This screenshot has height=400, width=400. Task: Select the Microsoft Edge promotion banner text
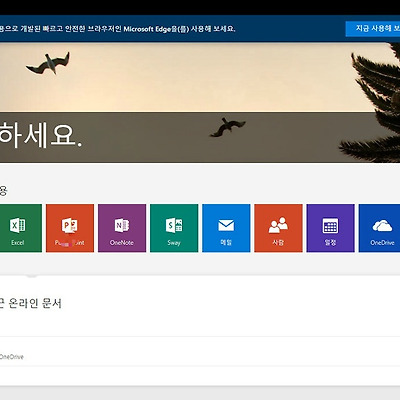(x=117, y=29)
